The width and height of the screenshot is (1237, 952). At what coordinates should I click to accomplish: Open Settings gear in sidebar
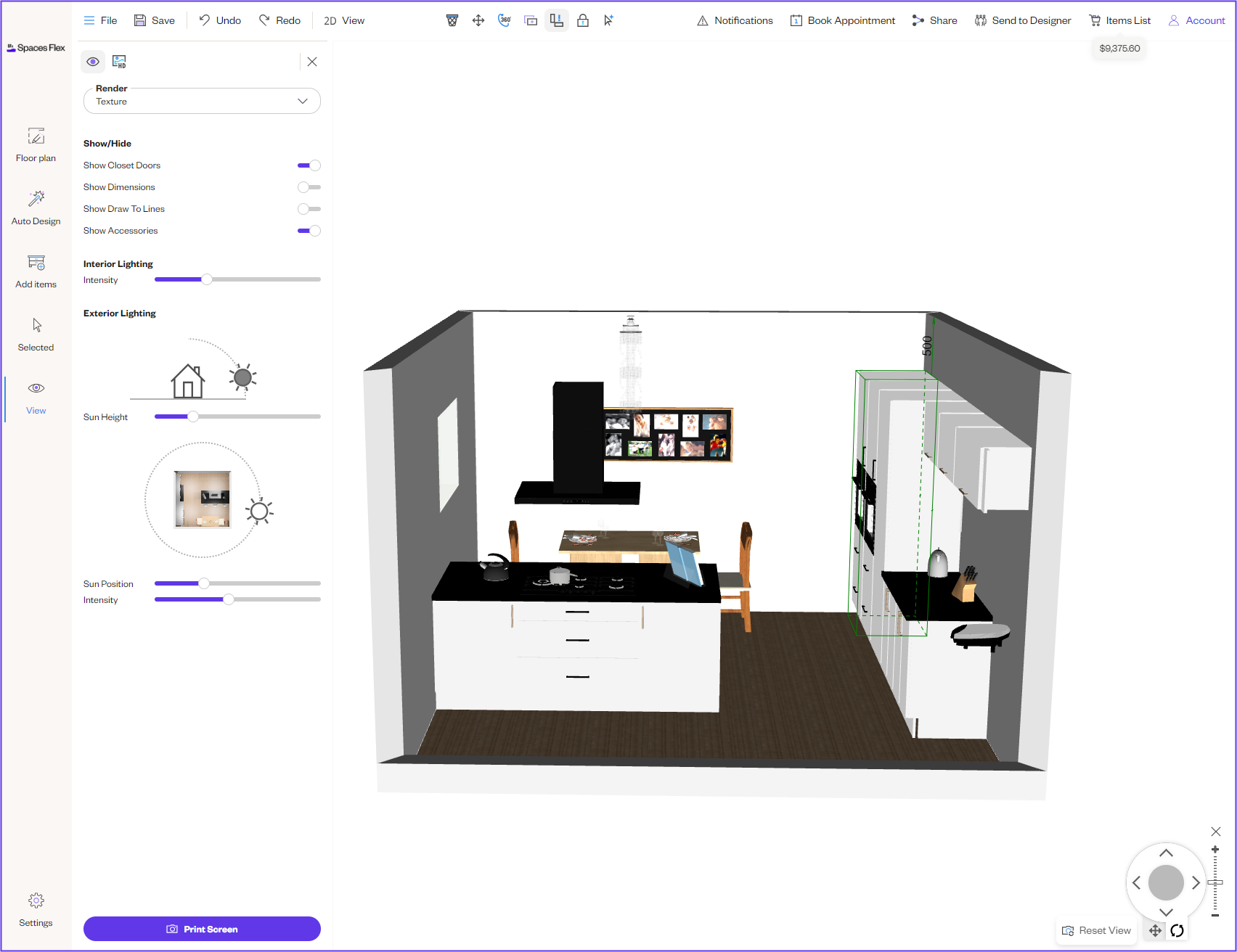click(36, 909)
